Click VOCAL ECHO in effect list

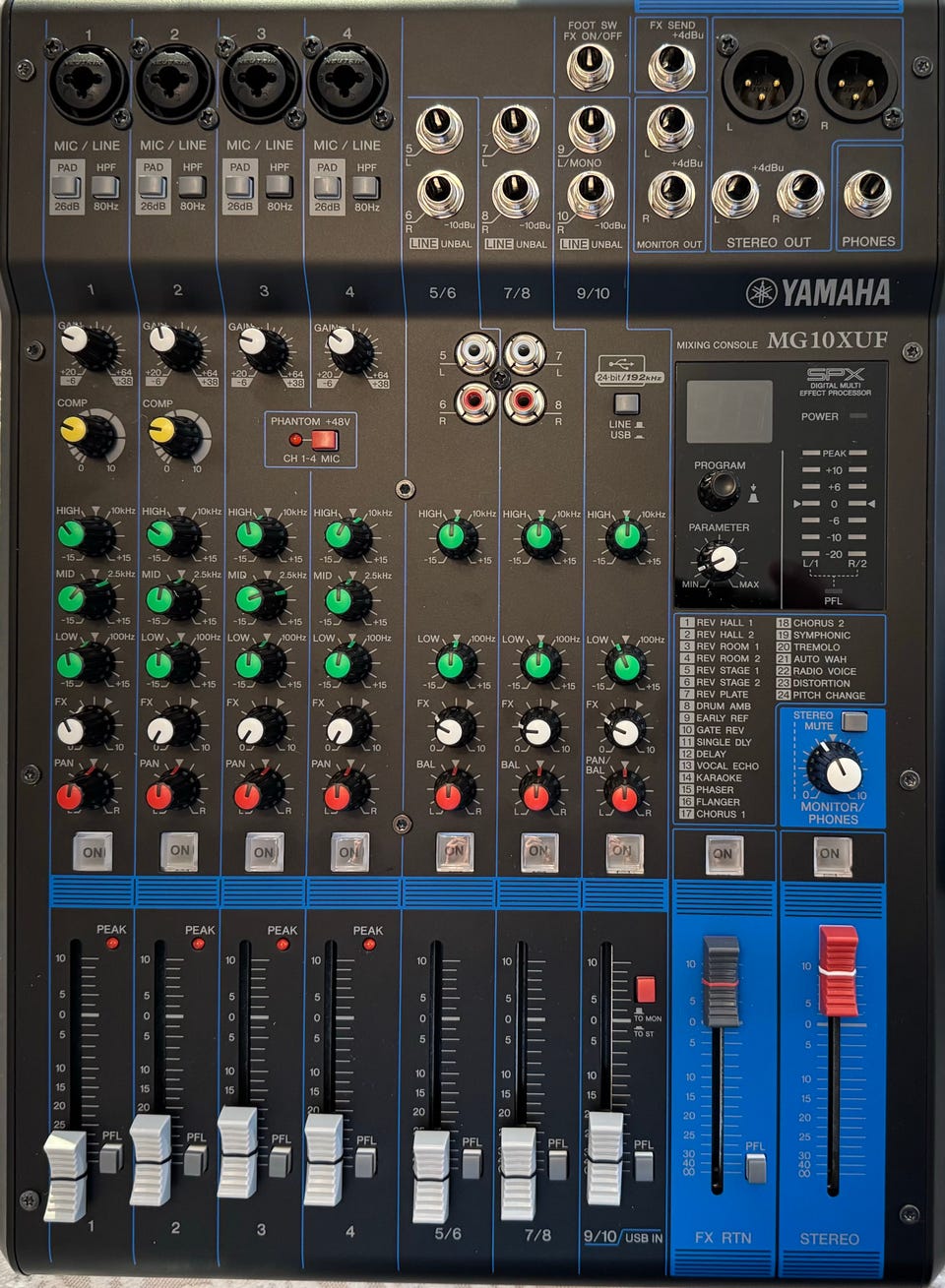tap(720, 766)
